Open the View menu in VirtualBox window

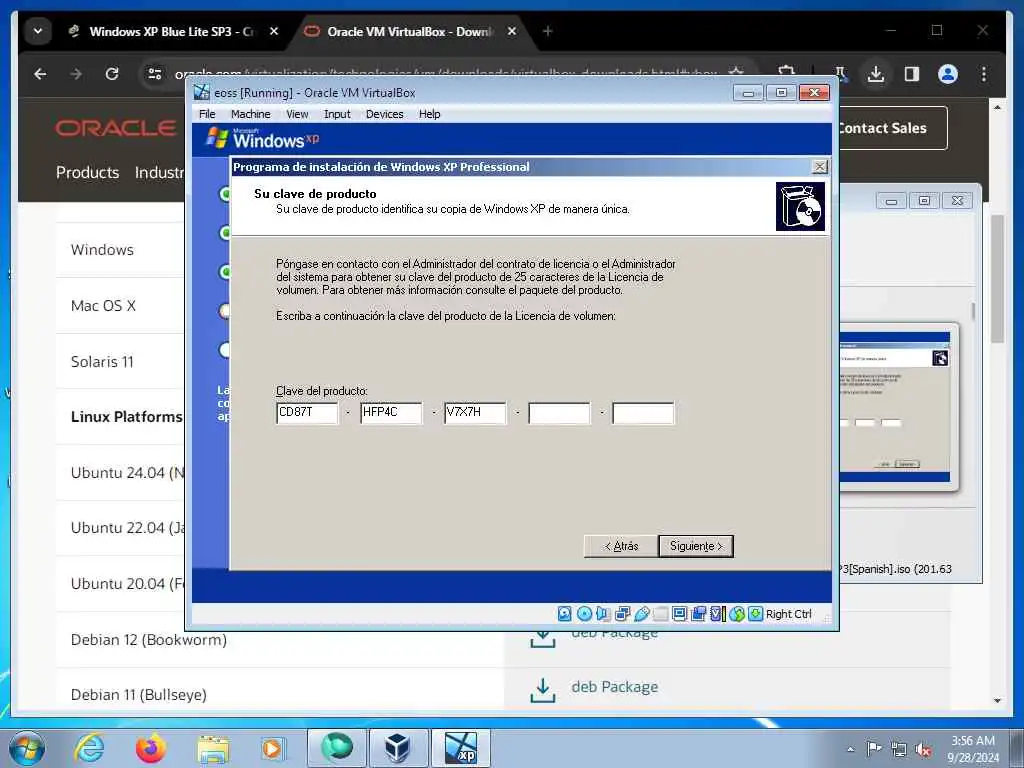pos(297,114)
